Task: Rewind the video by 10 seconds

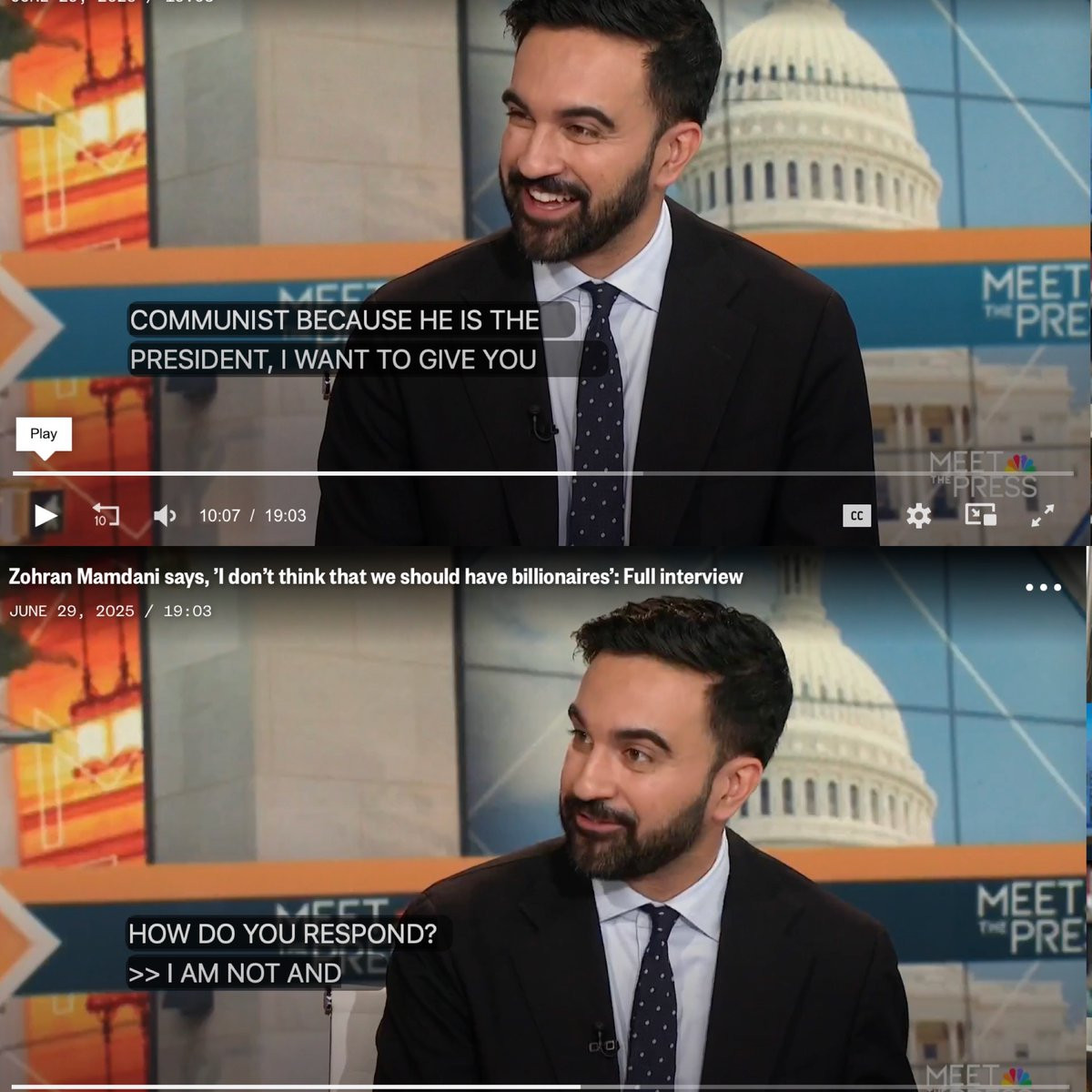Action: point(106,516)
